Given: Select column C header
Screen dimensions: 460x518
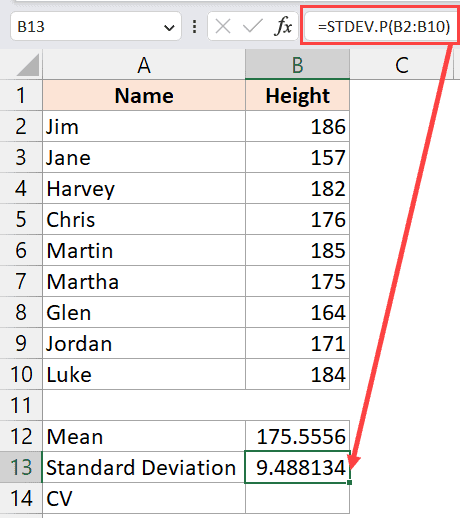Looking at the screenshot, I should pyautogui.click(x=402, y=65).
